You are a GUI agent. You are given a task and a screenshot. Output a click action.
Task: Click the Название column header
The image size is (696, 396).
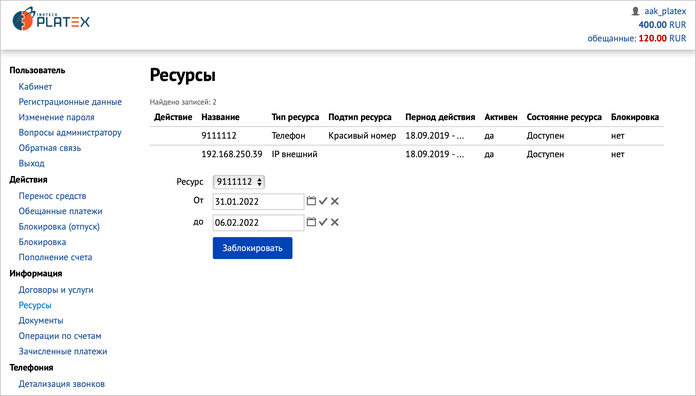click(x=221, y=117)
